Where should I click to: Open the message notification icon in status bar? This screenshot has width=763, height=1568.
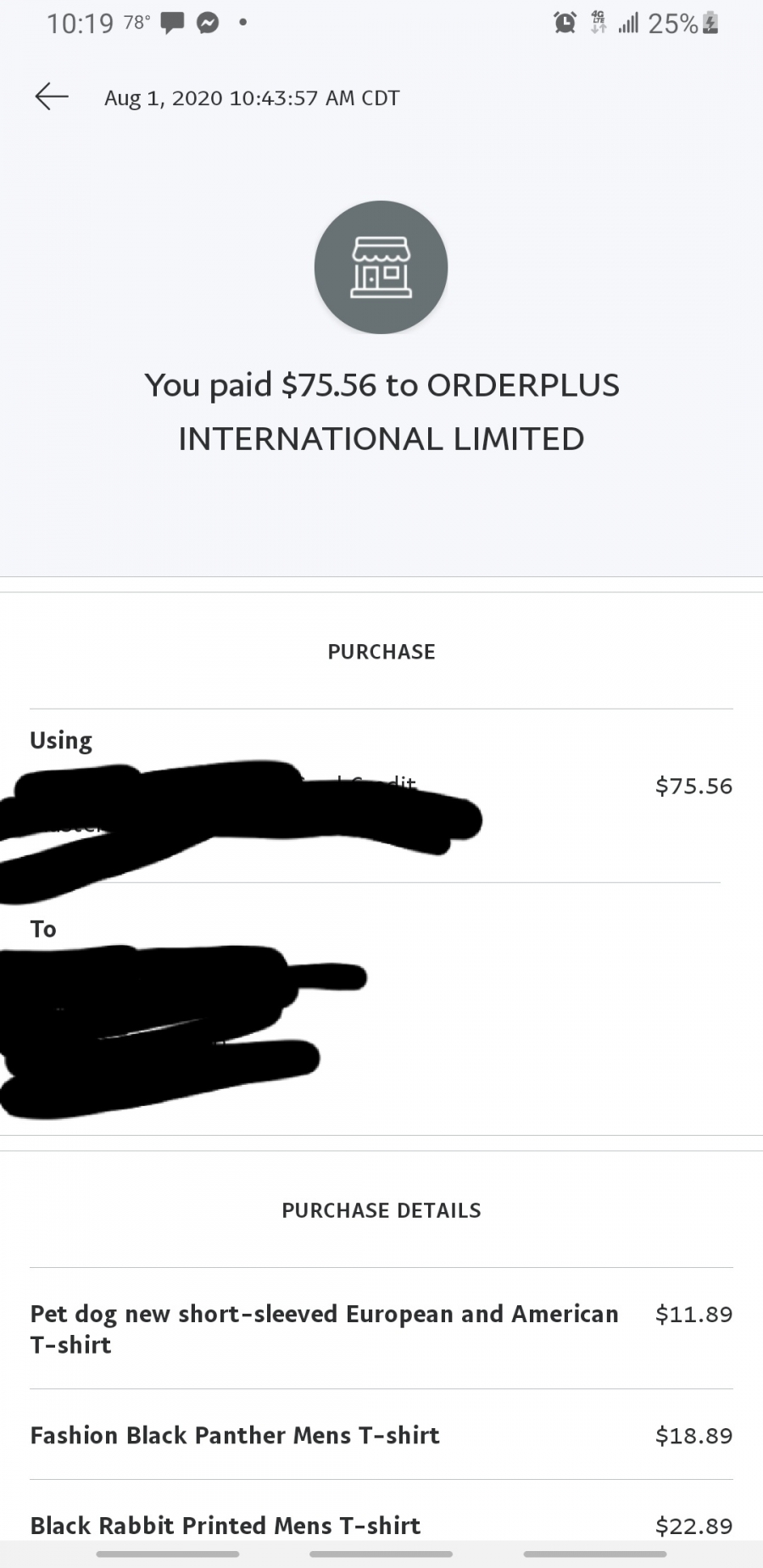(x=172, y=24)
